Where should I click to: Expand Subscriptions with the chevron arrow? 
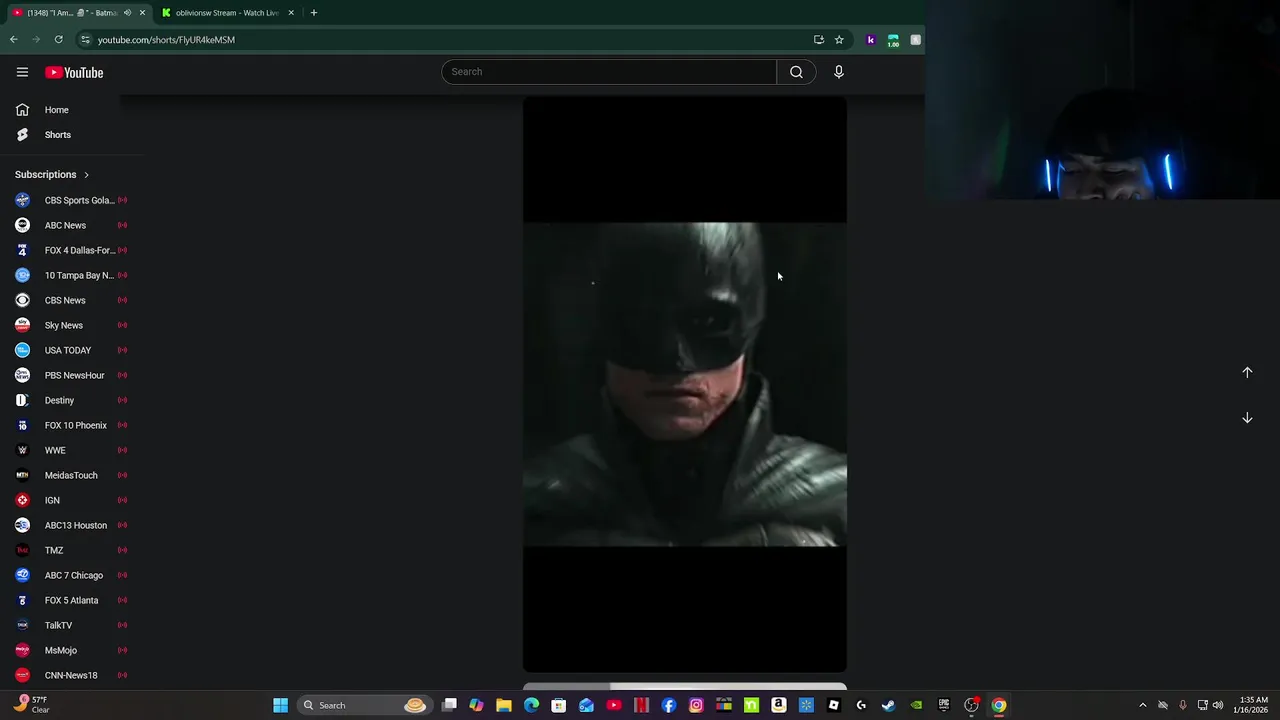point(86,175)
